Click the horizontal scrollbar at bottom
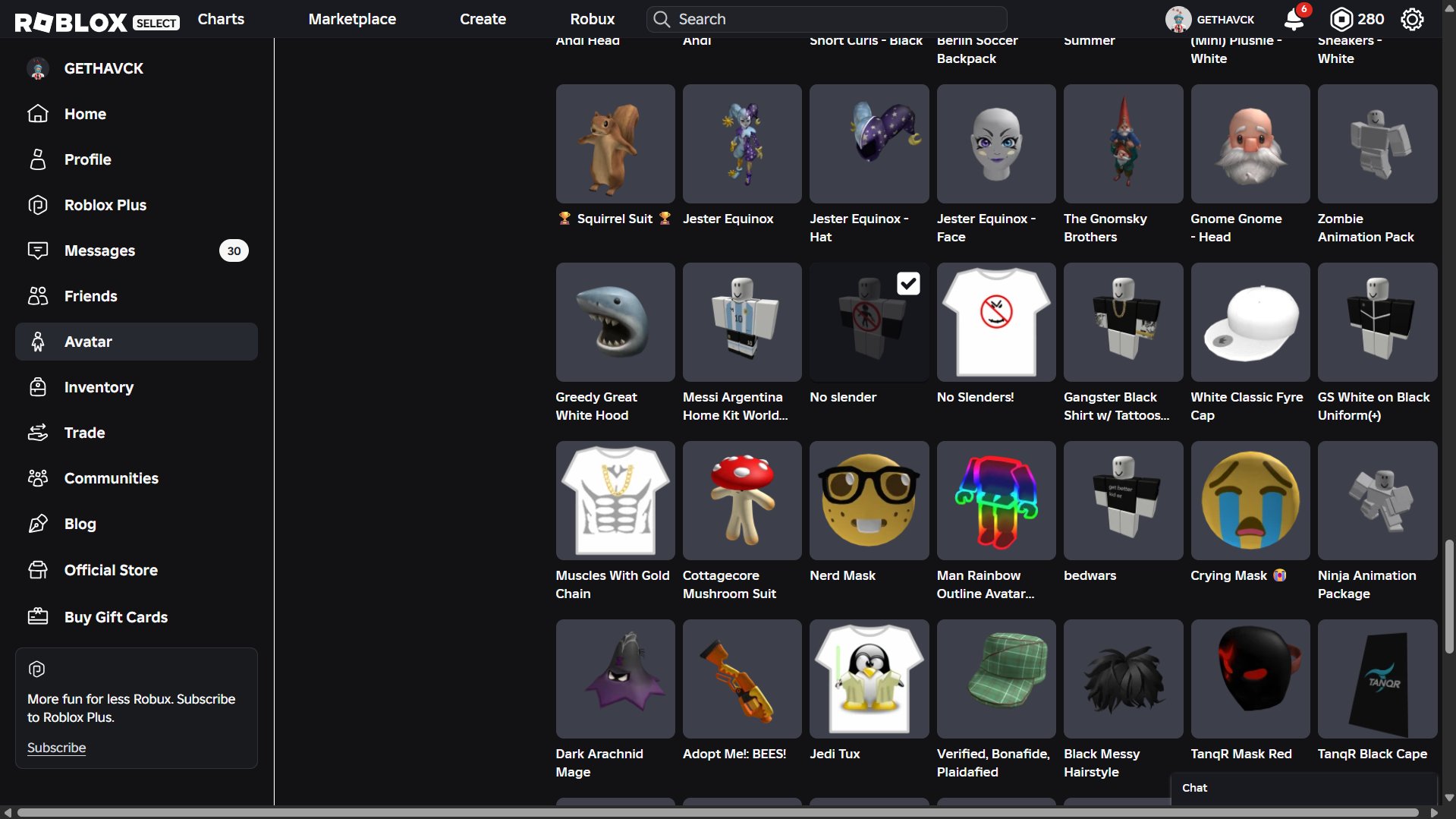This screenshot has width=1456, height=819. (x=718, y=812)
